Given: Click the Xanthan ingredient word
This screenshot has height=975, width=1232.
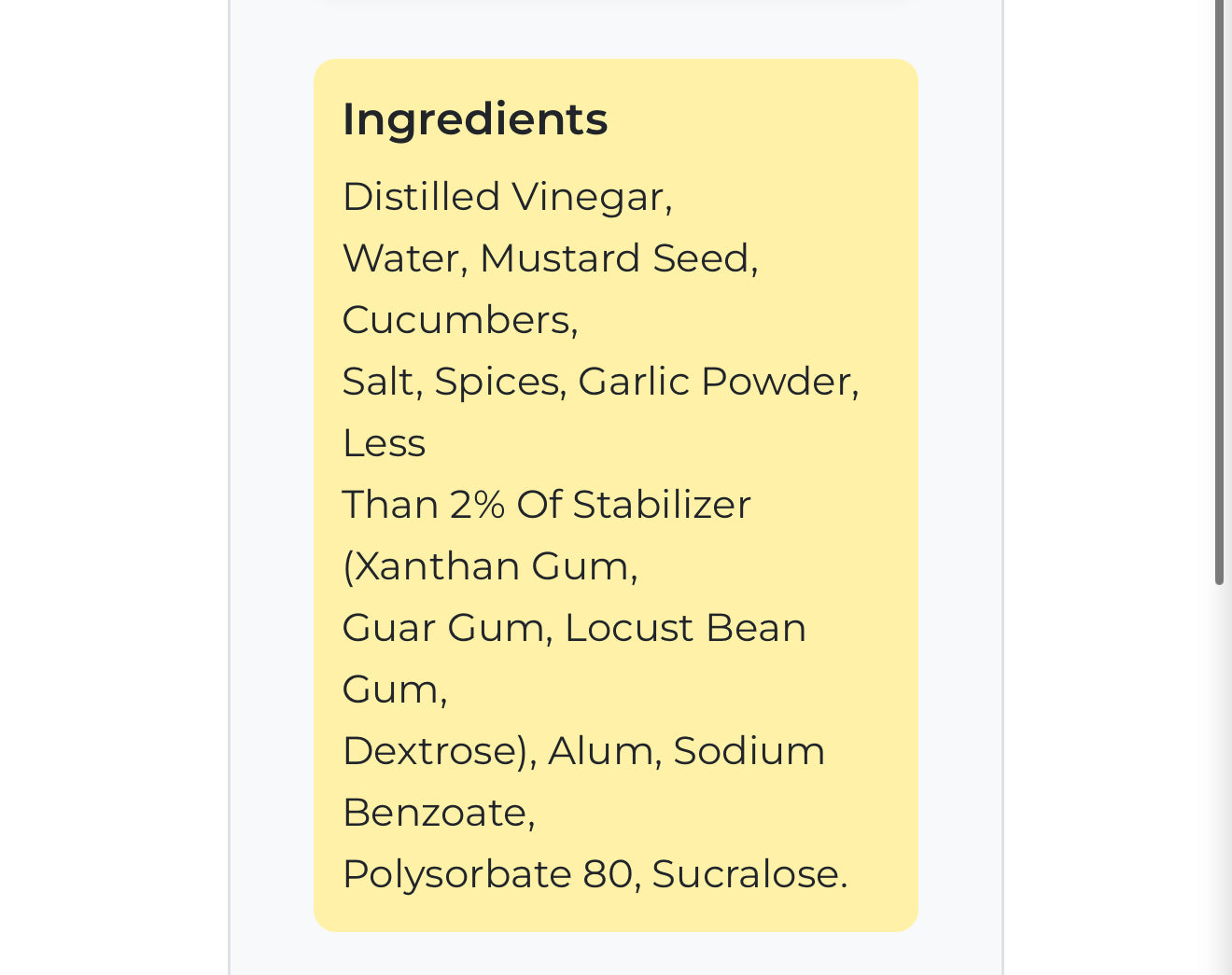Looking at the screenshot, I should point(436,566).
